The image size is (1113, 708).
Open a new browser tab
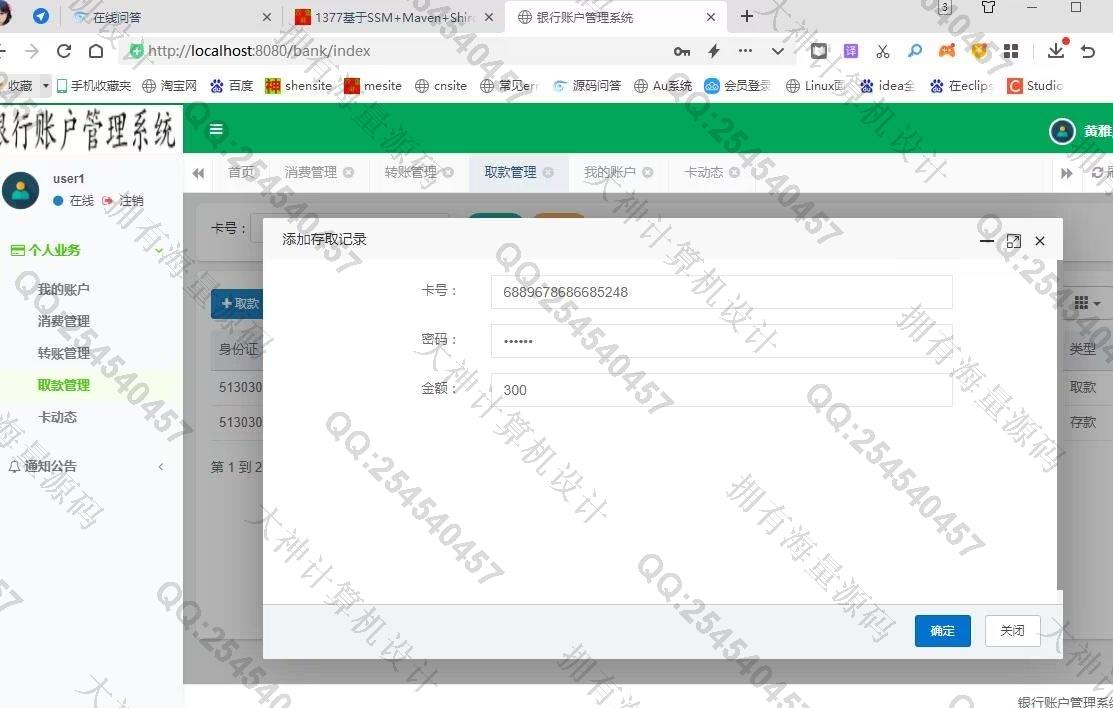click(x=746, y=16)
